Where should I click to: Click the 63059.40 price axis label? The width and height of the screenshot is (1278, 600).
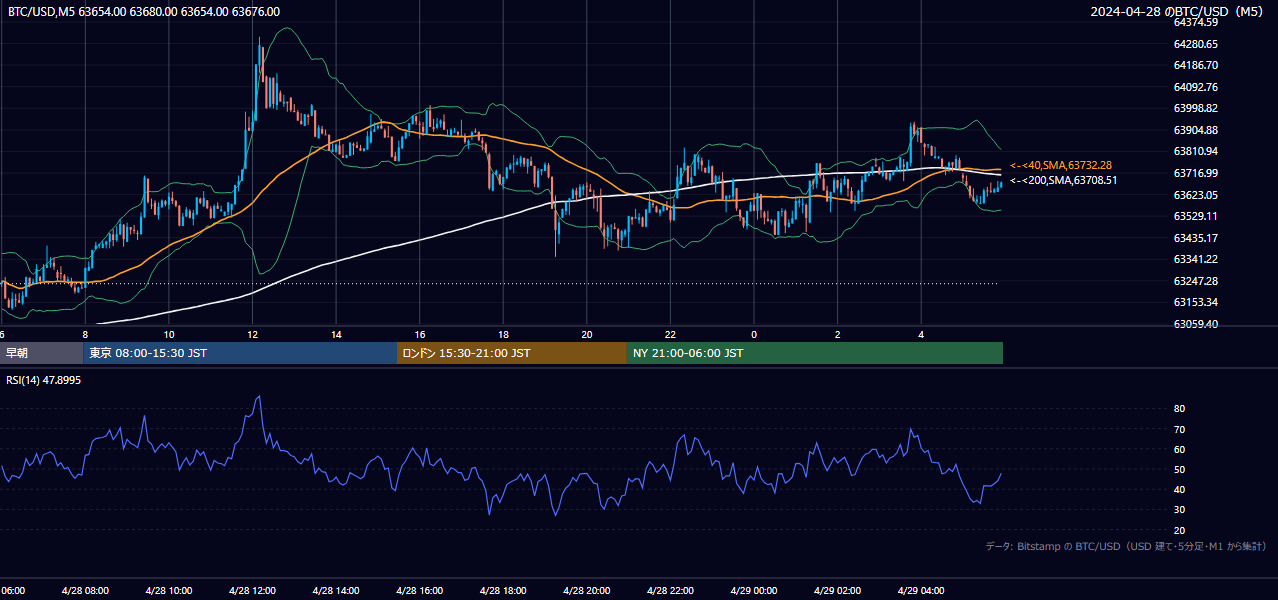(x=1196, y=324)
